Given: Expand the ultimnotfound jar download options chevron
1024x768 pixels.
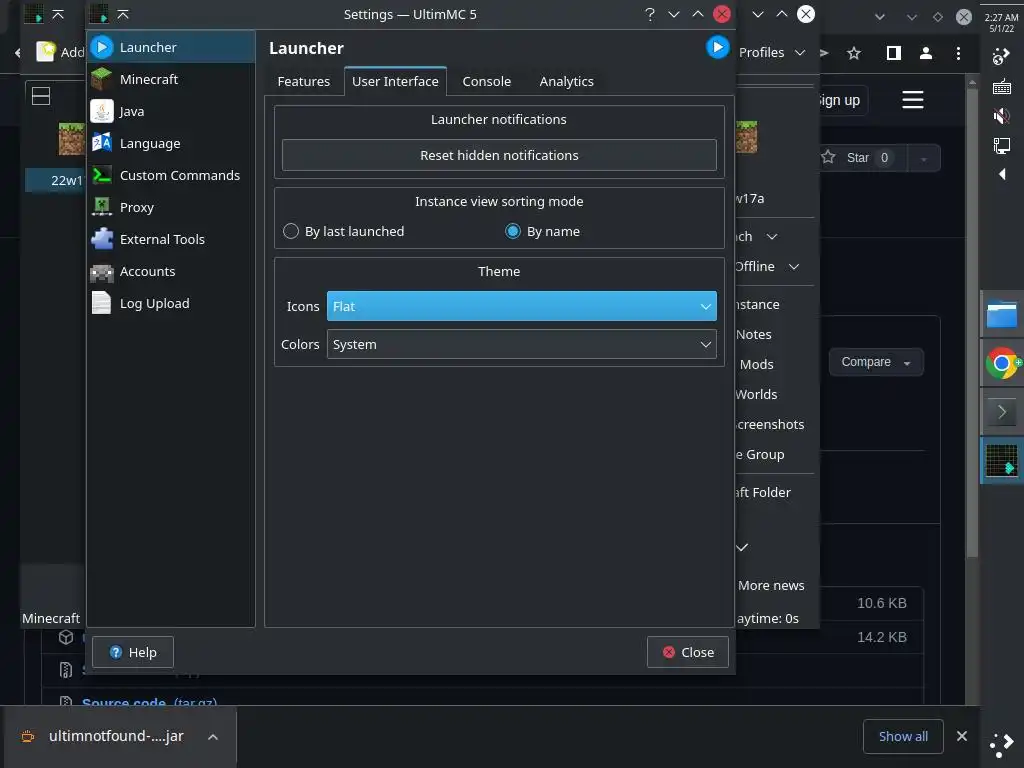Looking at the screenshot, I should [x=212, y=737].
